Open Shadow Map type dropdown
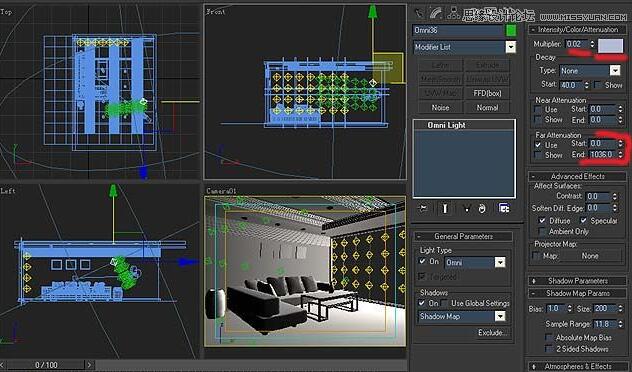This screenshot has height=372, width=632. pyautogui.click(x=500, y=316)
